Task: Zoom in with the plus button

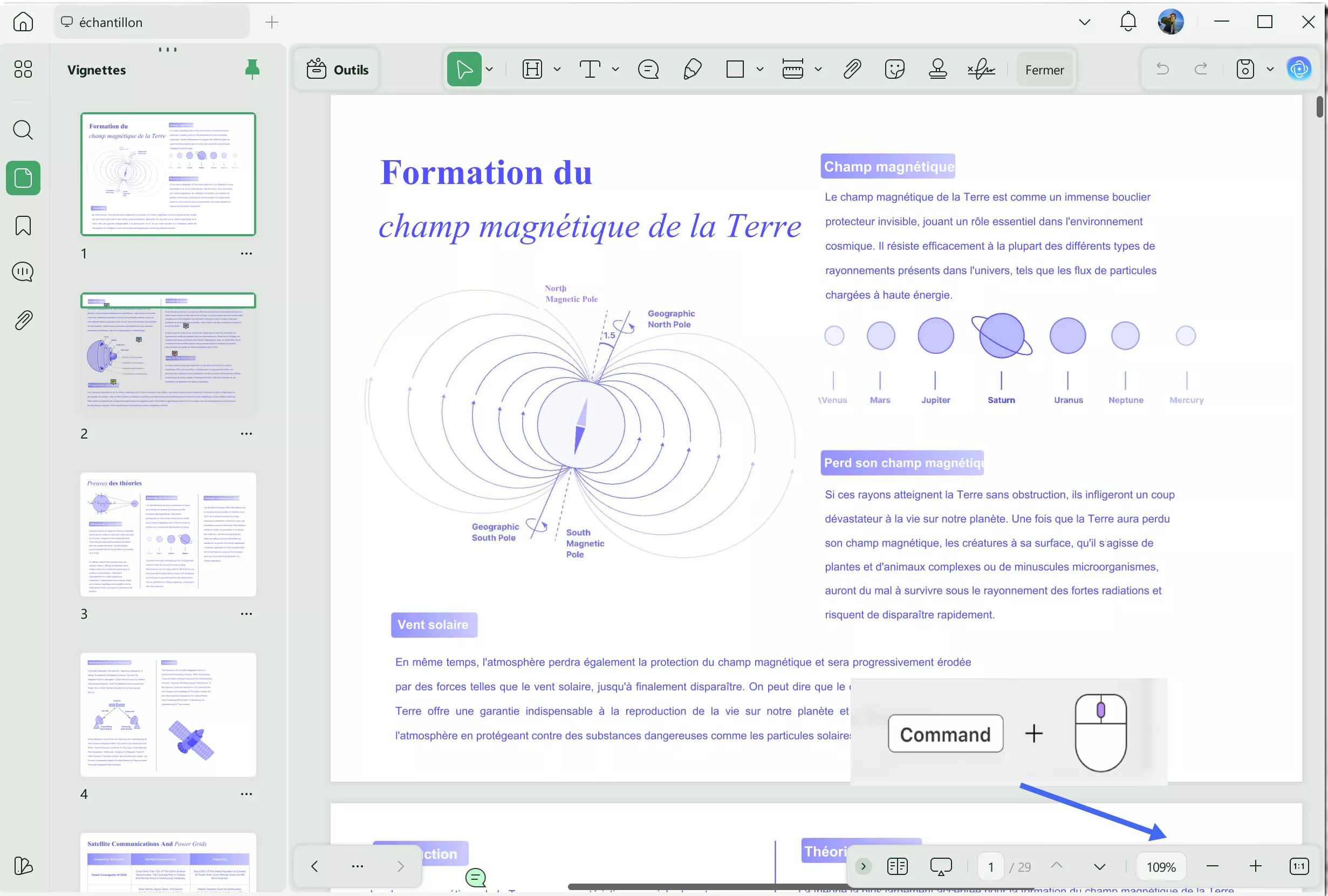Action: pos(1255,866)
